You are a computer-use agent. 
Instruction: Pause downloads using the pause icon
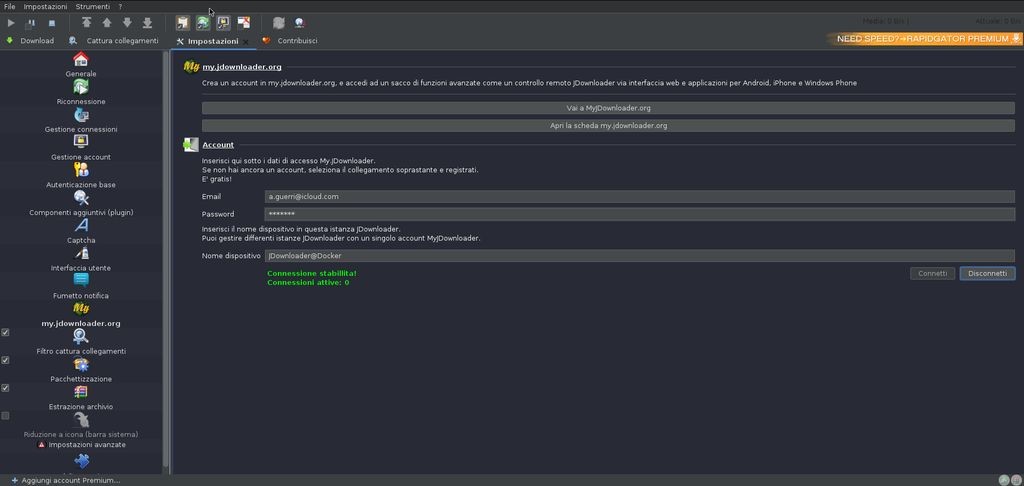30,23
